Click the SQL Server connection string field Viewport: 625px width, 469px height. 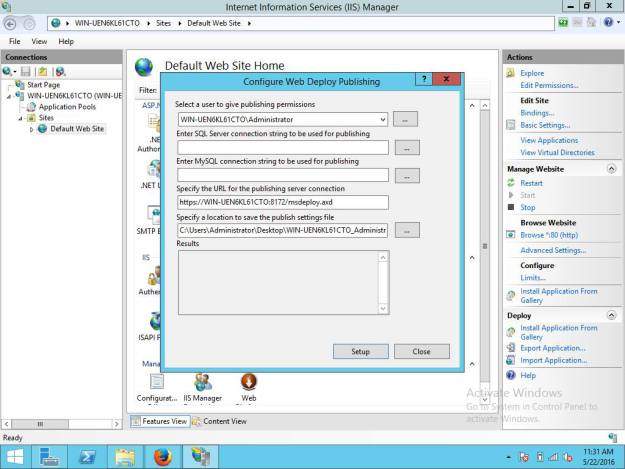coord(283,147)
